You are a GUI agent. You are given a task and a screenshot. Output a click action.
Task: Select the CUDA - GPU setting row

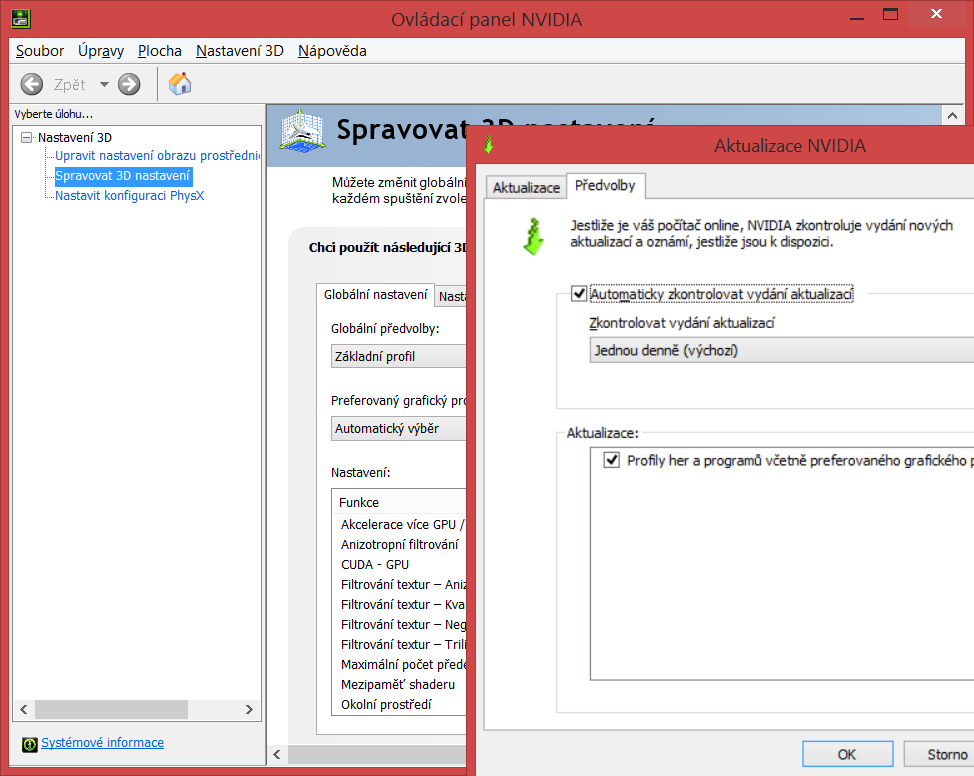(399, 565)
